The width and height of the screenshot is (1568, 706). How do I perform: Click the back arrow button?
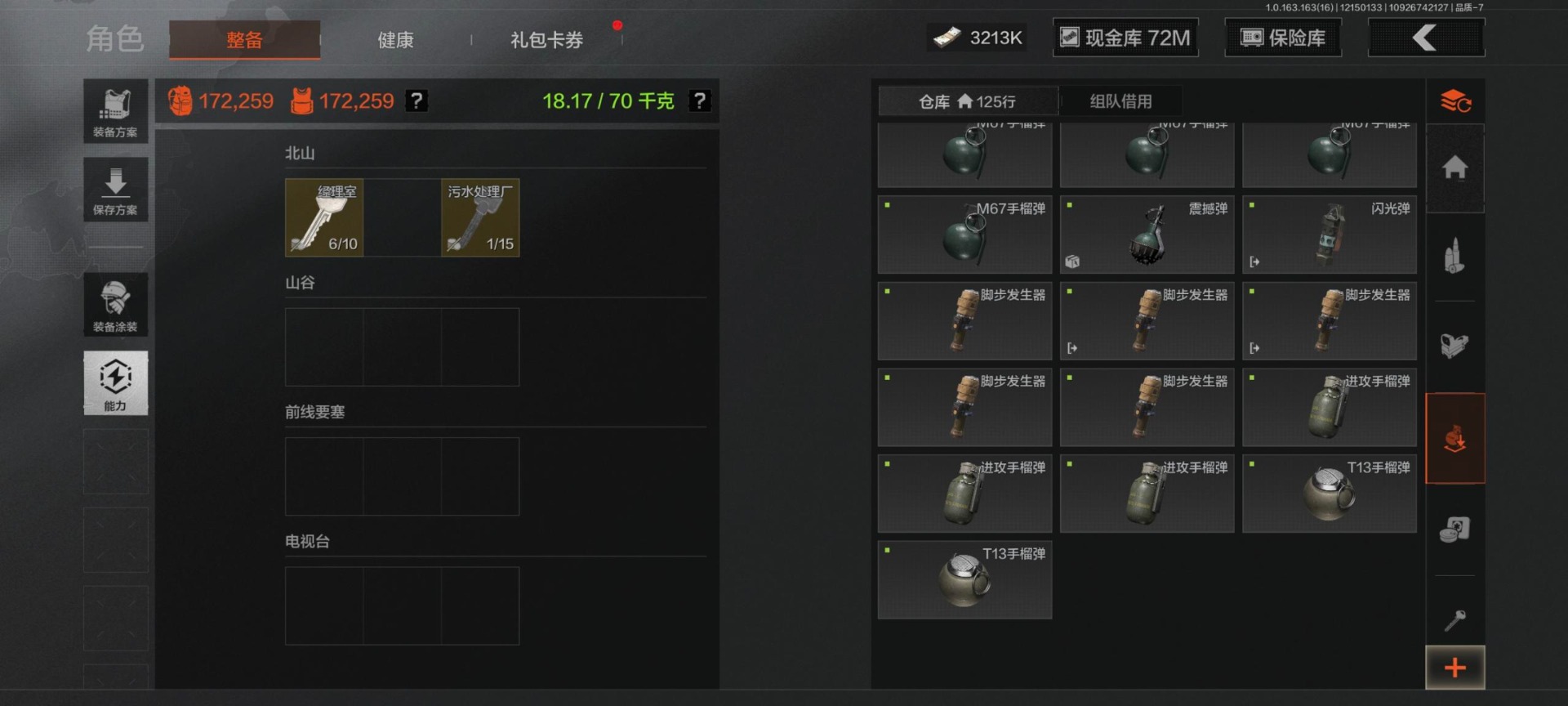click(x=1426, y=38)
